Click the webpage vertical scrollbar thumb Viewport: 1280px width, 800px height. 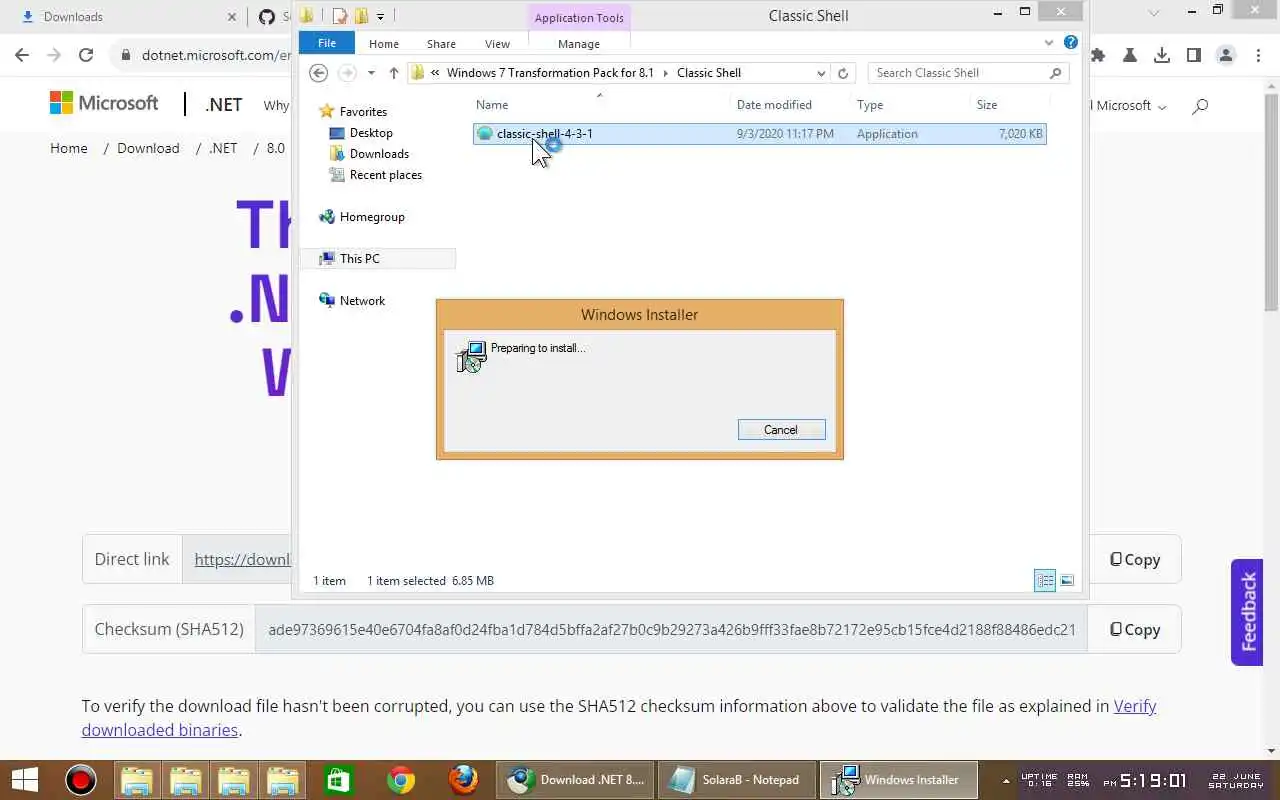pyautogui.click(x=1271, y=204)
